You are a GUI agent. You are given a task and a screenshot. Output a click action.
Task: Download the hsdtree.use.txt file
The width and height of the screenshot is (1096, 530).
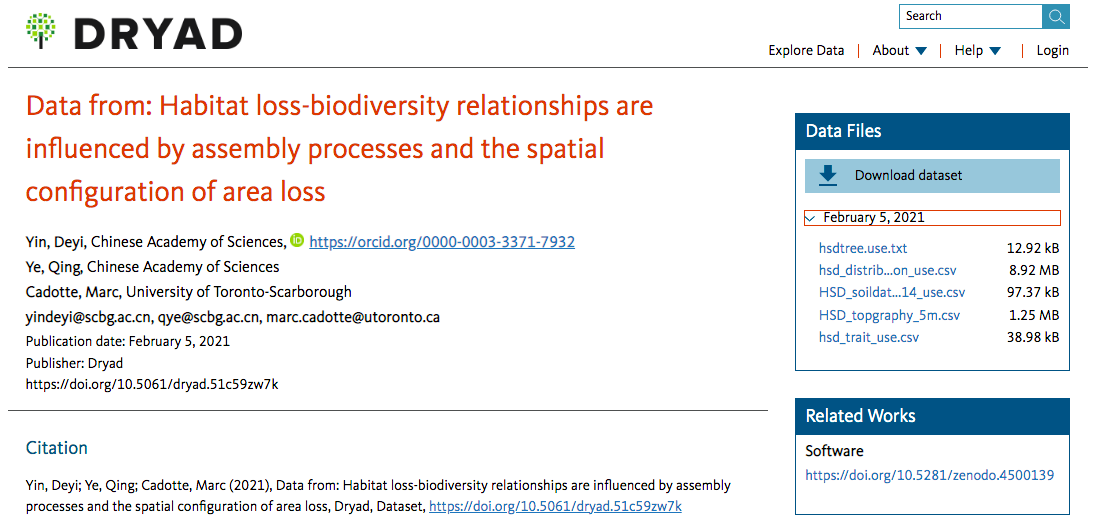tap(863, 248)
